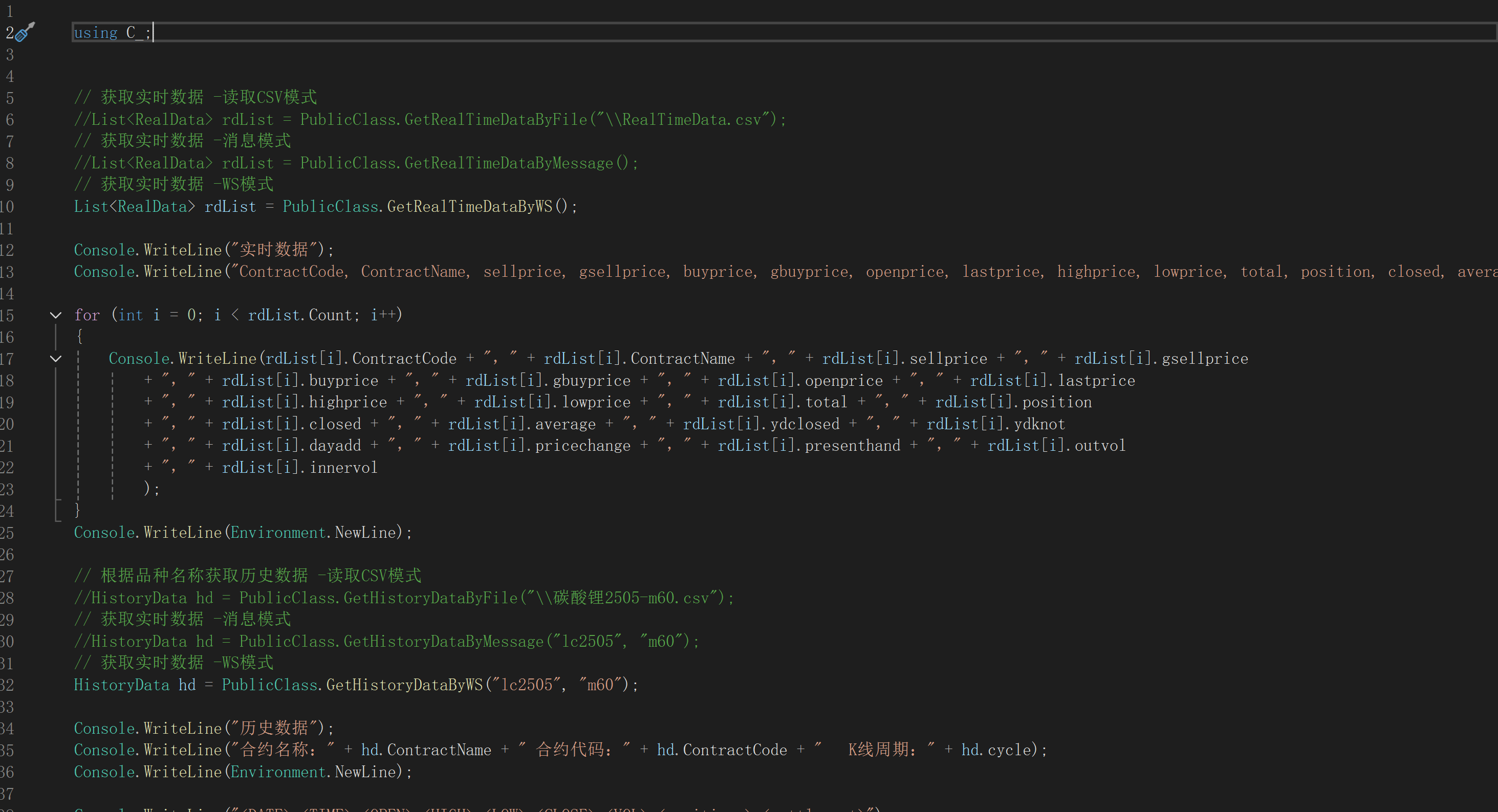Click the "实时数据" string literal
Image resolution: width=1498 pixels, height=812 pixels.
click(274, 250)
